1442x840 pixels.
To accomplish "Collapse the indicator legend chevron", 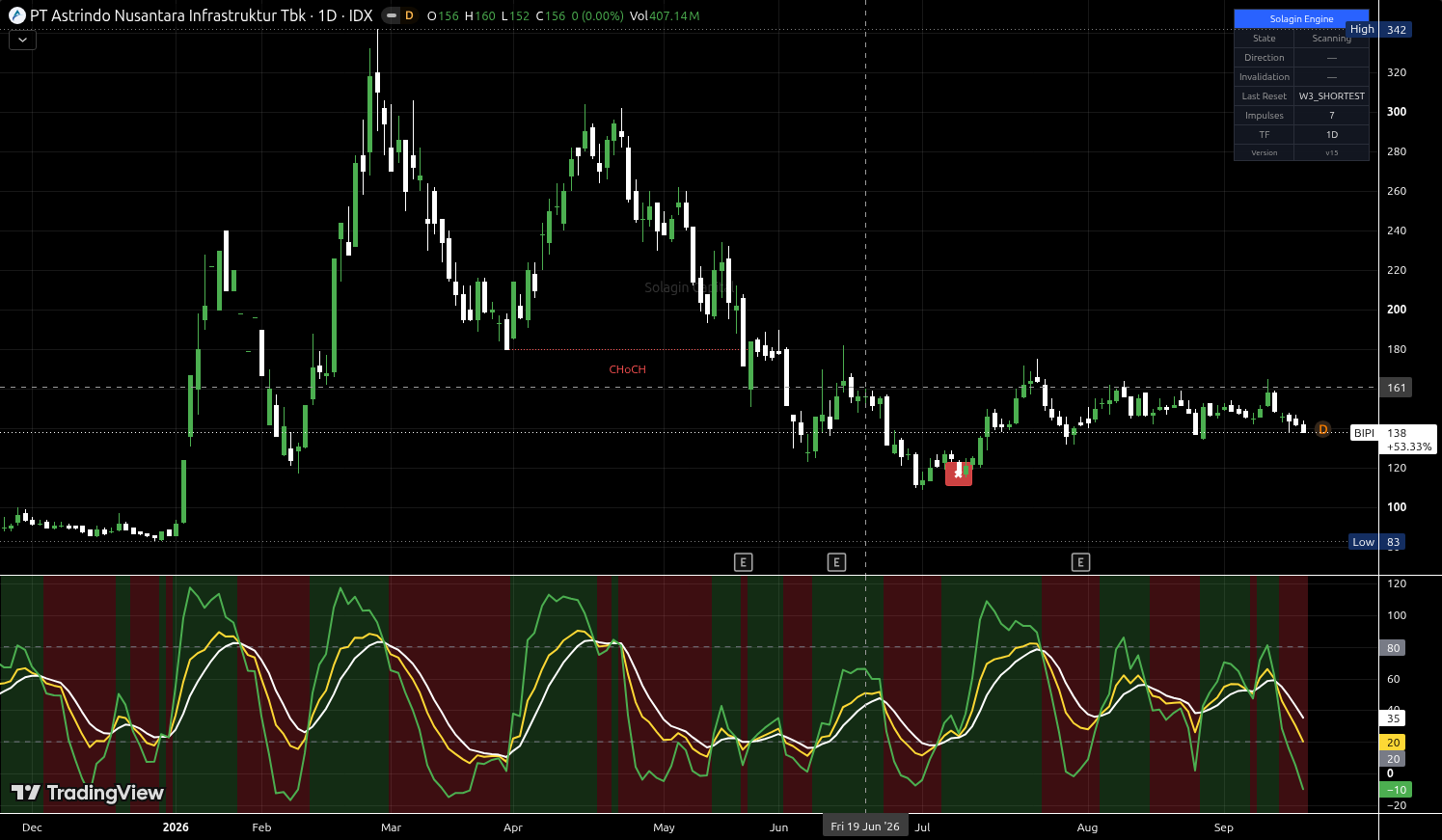I will pyautogui.click(x=22, y=41).
